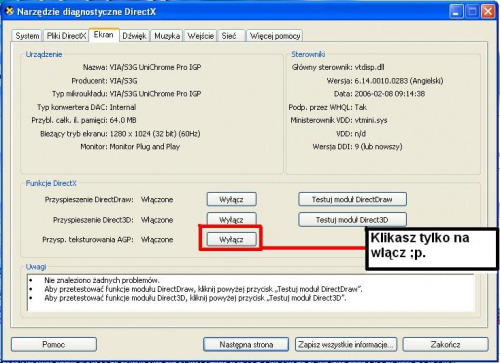Switch to the Muzyka tab

pos(167,36)
